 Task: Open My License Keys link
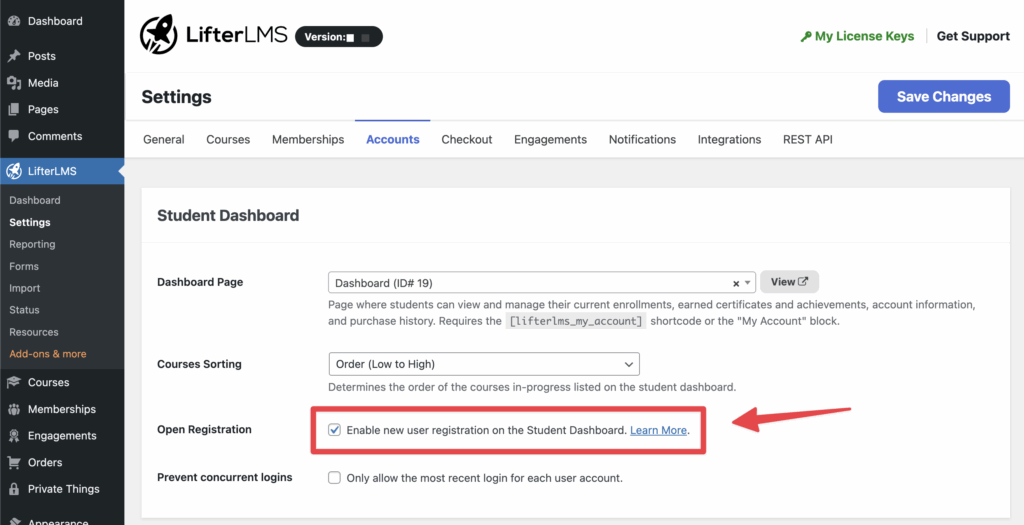[x=864, y=36]
